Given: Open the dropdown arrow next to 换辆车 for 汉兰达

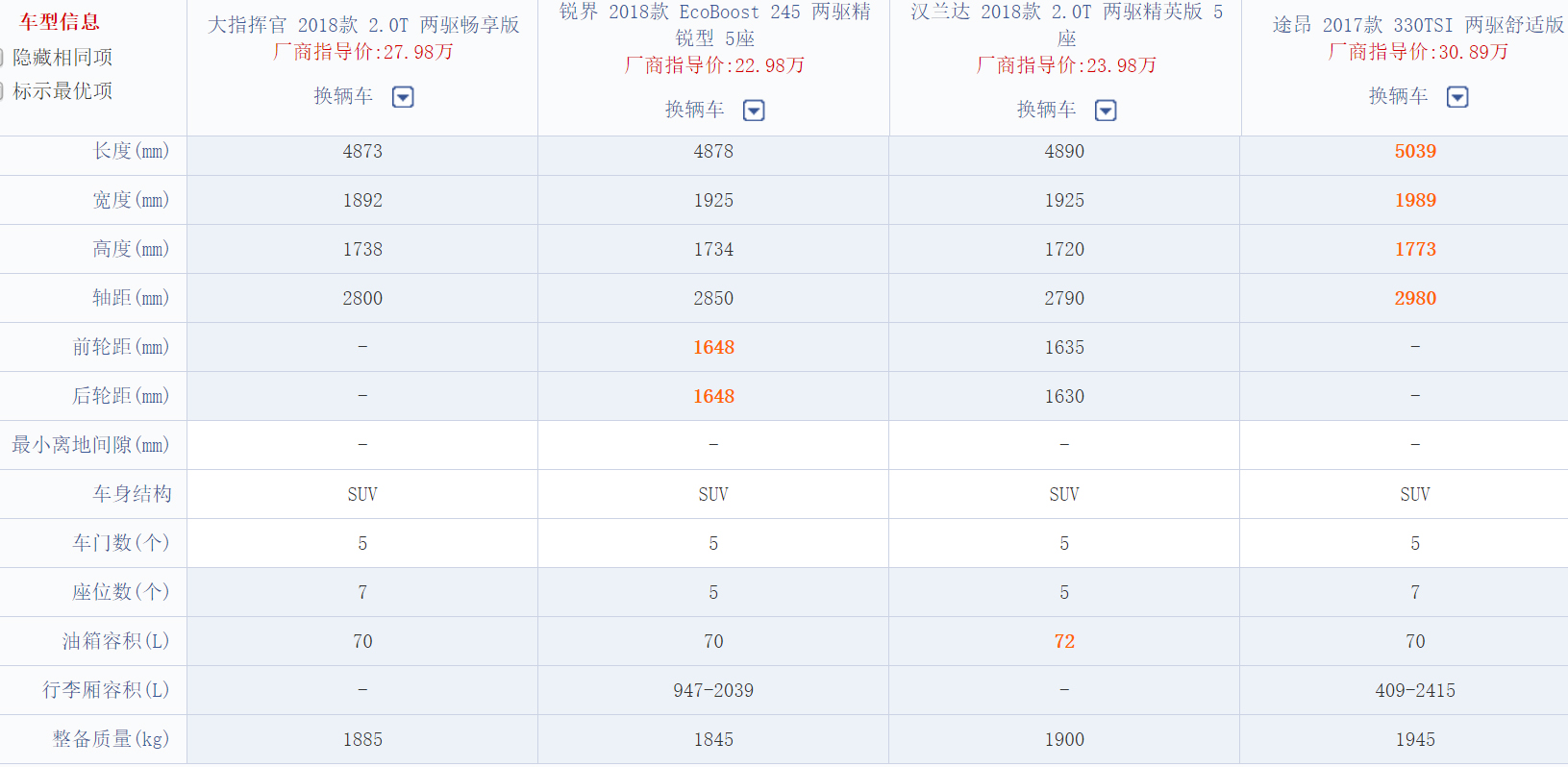Looking at the screenshot, I should (x=1107, y=111).
